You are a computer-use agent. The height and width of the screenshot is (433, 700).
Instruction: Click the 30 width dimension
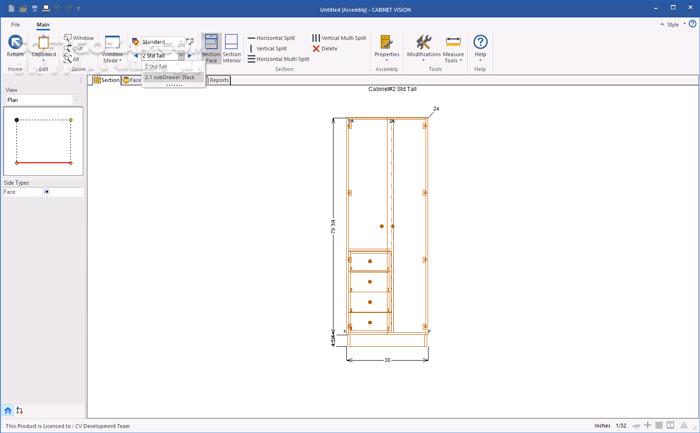pos(387,360)
